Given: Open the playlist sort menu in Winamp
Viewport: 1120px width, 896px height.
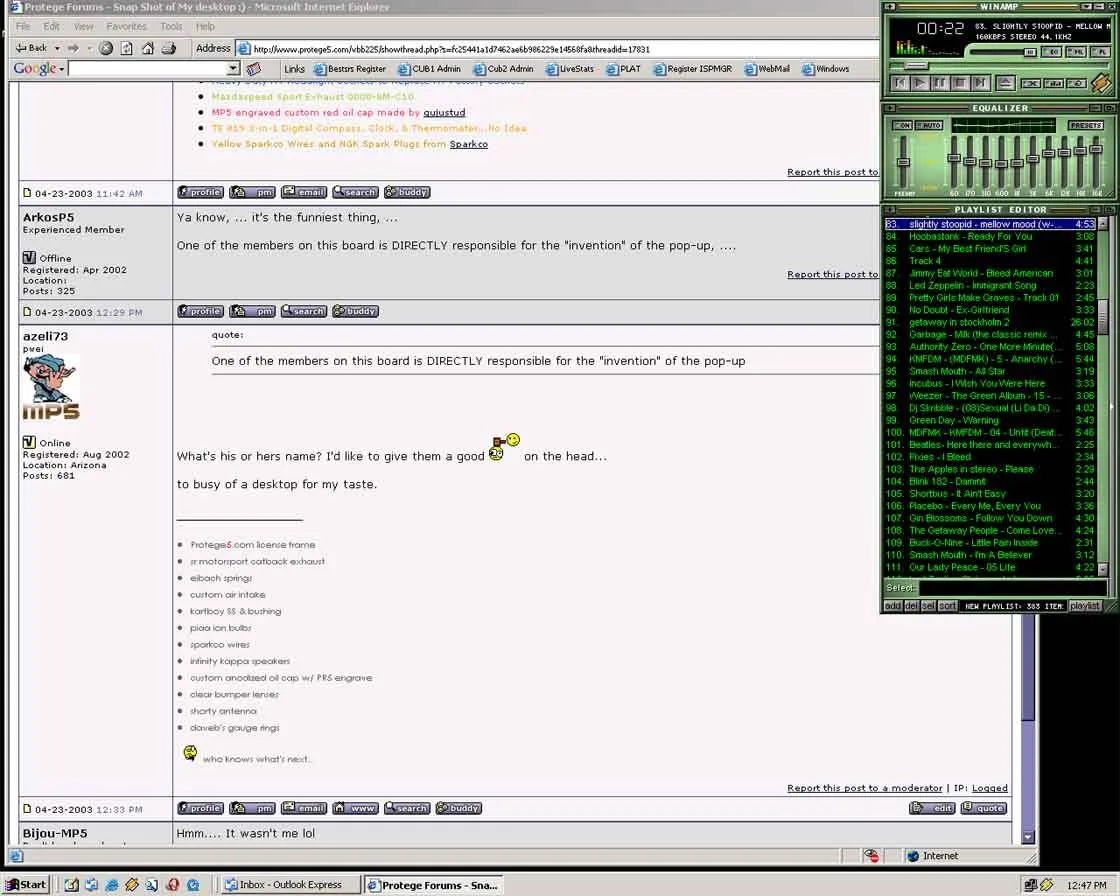Looking at the screenshot, I should [945, 605].
